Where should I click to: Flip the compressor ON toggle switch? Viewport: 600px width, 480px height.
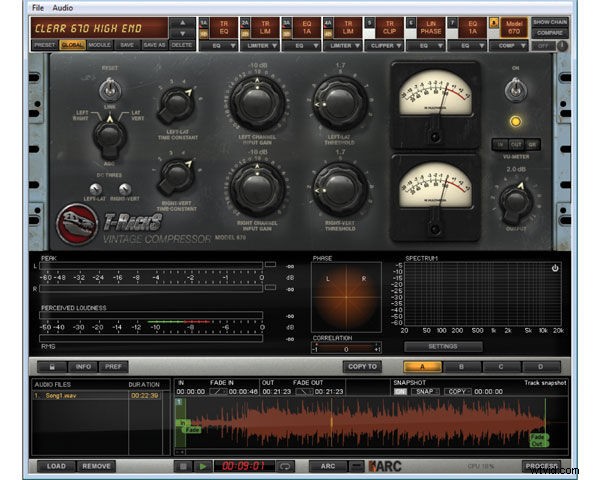515,90
